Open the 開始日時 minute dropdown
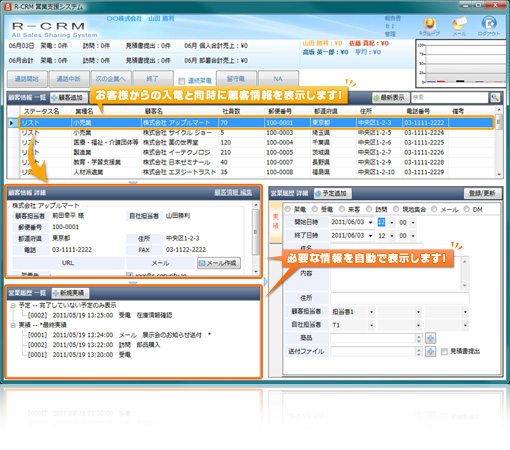 click(413, 222)
